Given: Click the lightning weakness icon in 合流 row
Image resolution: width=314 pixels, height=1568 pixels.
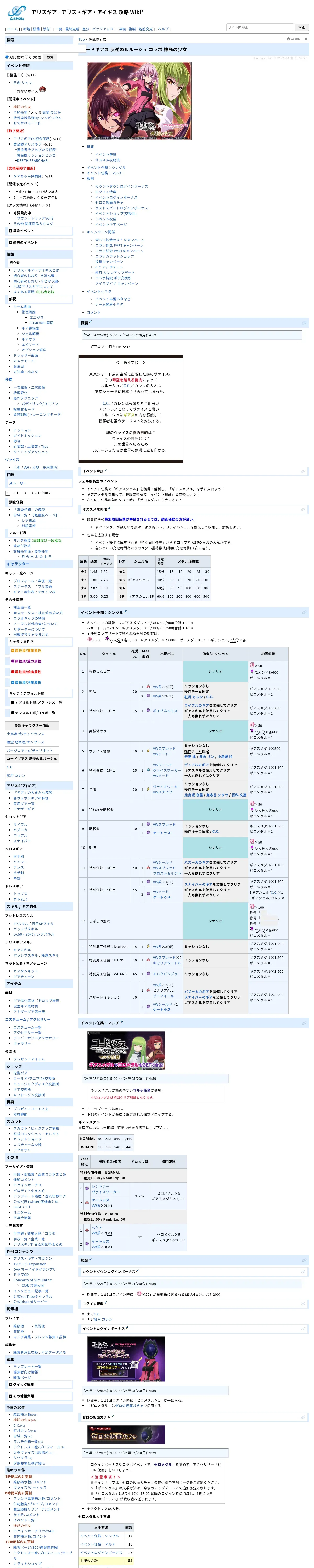Looking at the screenshot, I should pyautogui.click(x=148, y=789).
